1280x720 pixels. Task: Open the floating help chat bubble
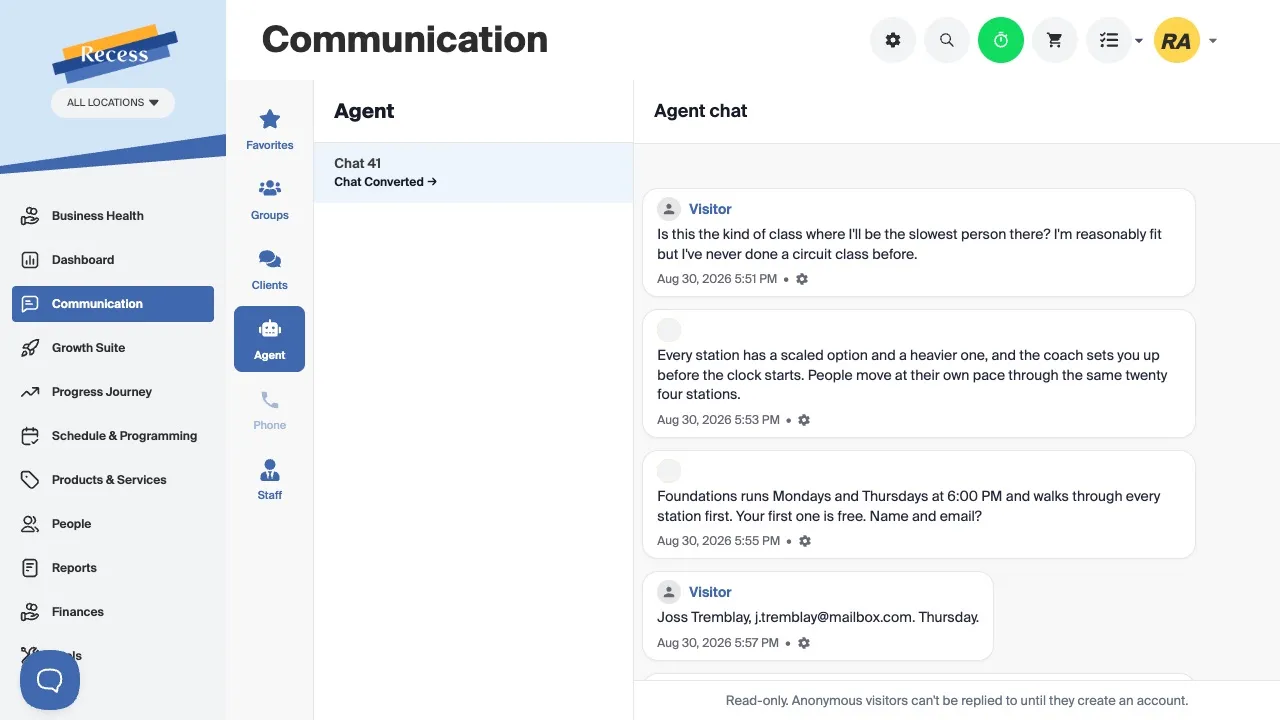coord(50,680)
